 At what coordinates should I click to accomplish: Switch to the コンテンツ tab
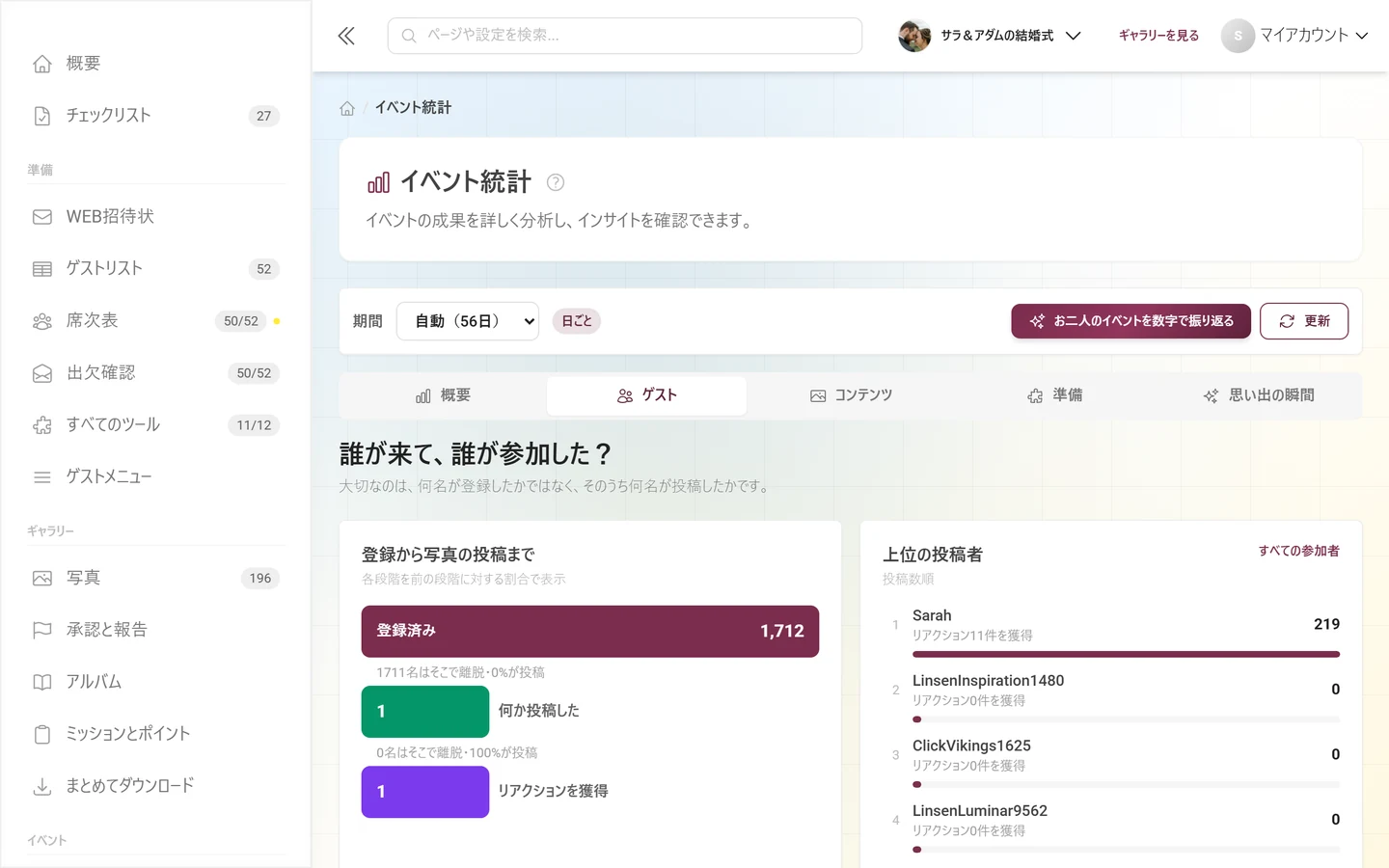851,396
